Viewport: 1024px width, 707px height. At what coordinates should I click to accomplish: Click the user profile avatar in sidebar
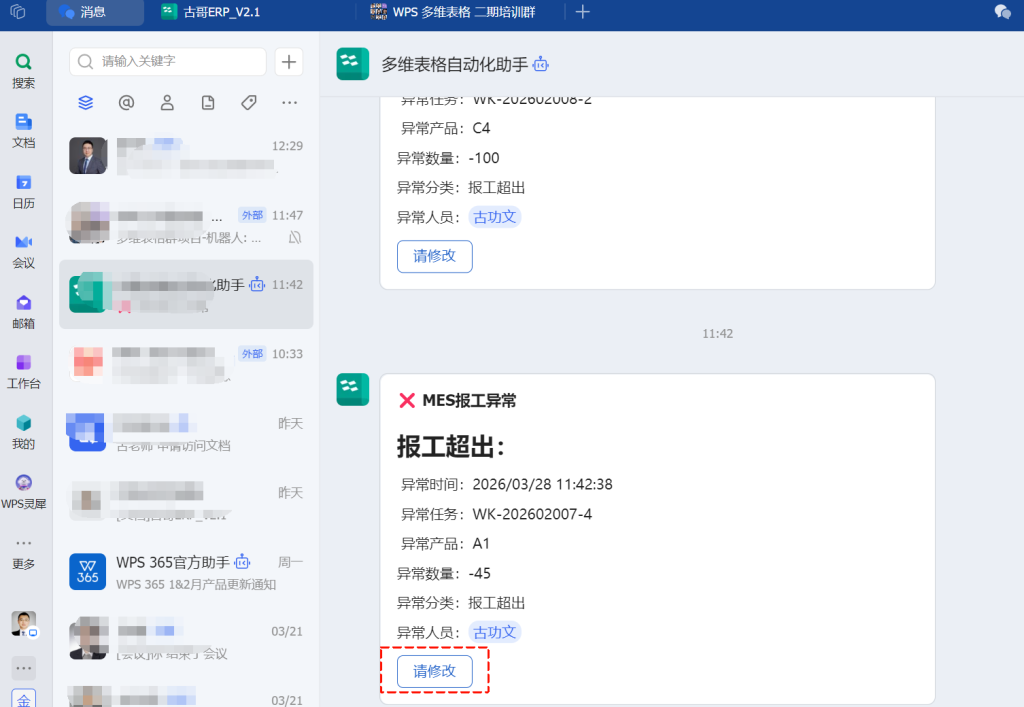point(24,624)
